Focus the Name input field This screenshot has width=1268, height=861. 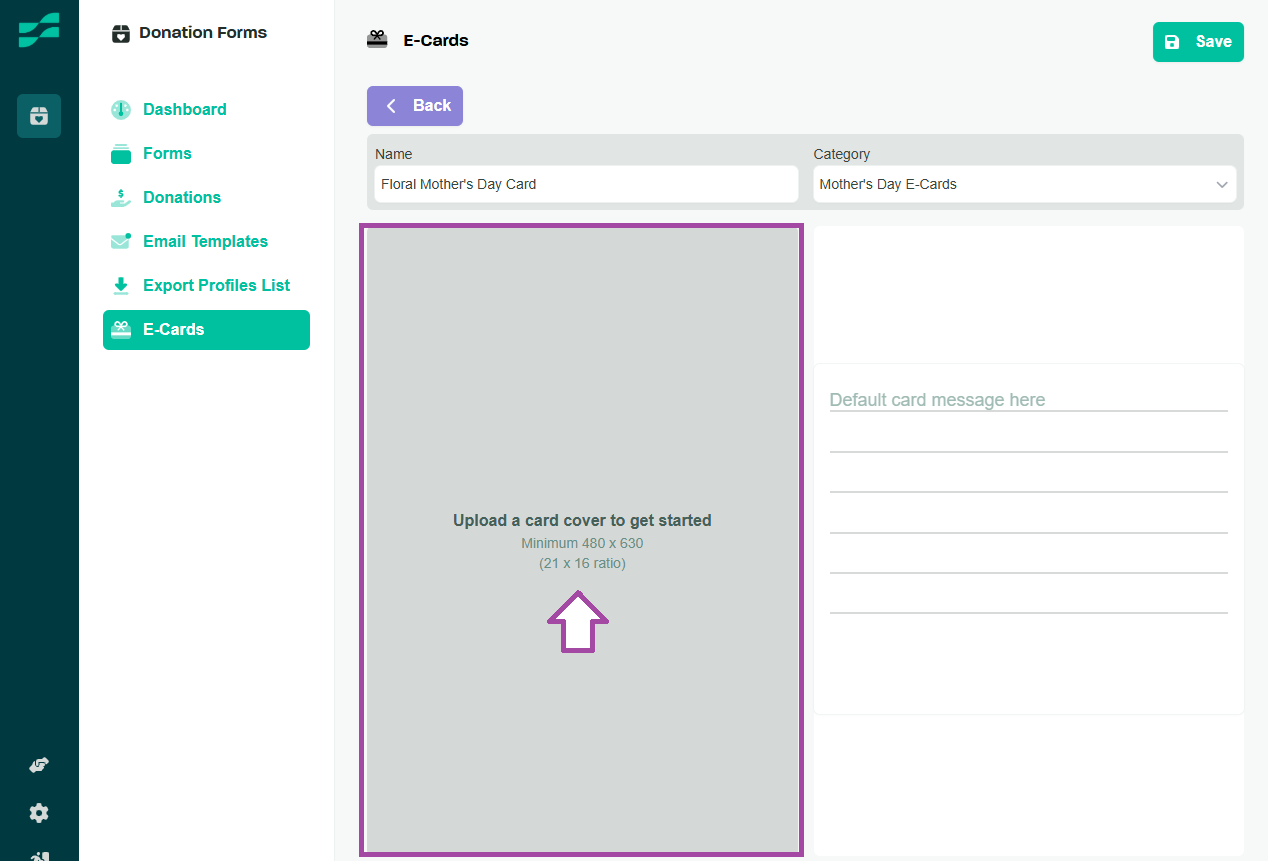point(586,184)
